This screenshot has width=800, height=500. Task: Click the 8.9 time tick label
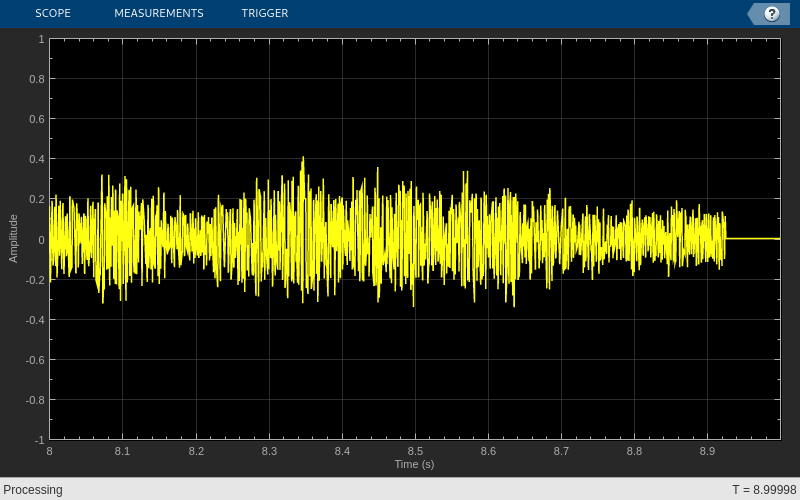pyautogui.click(x=708, y=452)
